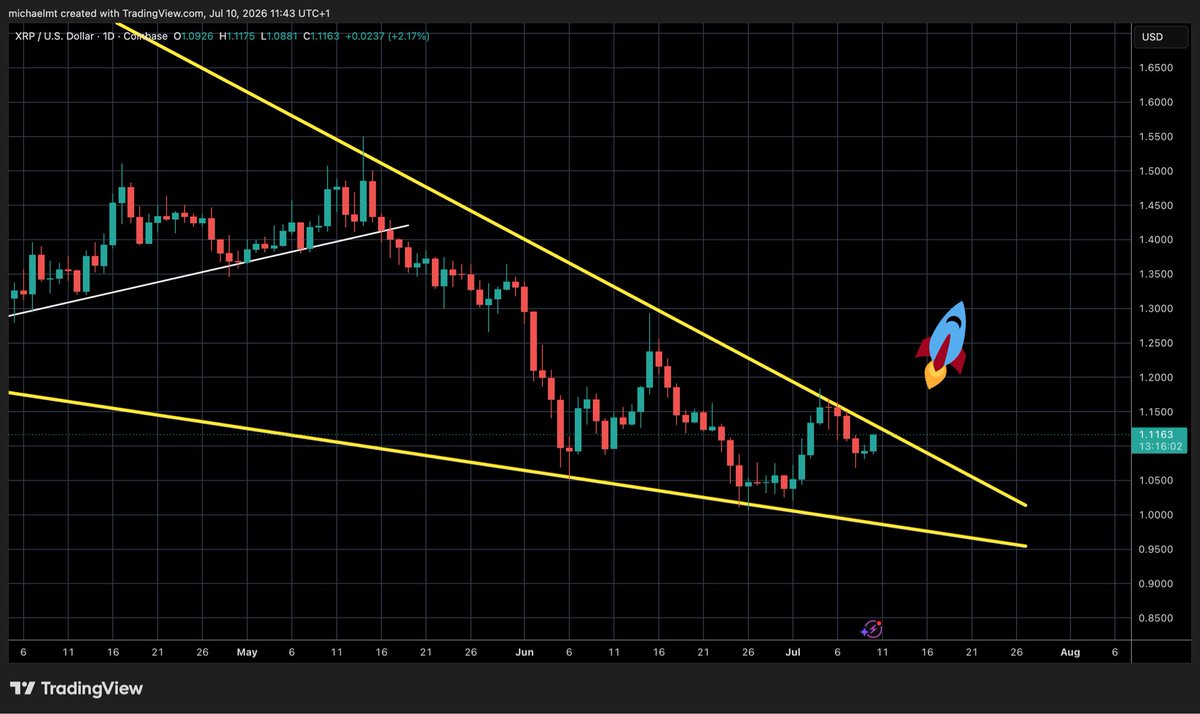This screenshot has height=714, width=1200.
Task: Click the open value O1.0926
Action: point(194,37)
